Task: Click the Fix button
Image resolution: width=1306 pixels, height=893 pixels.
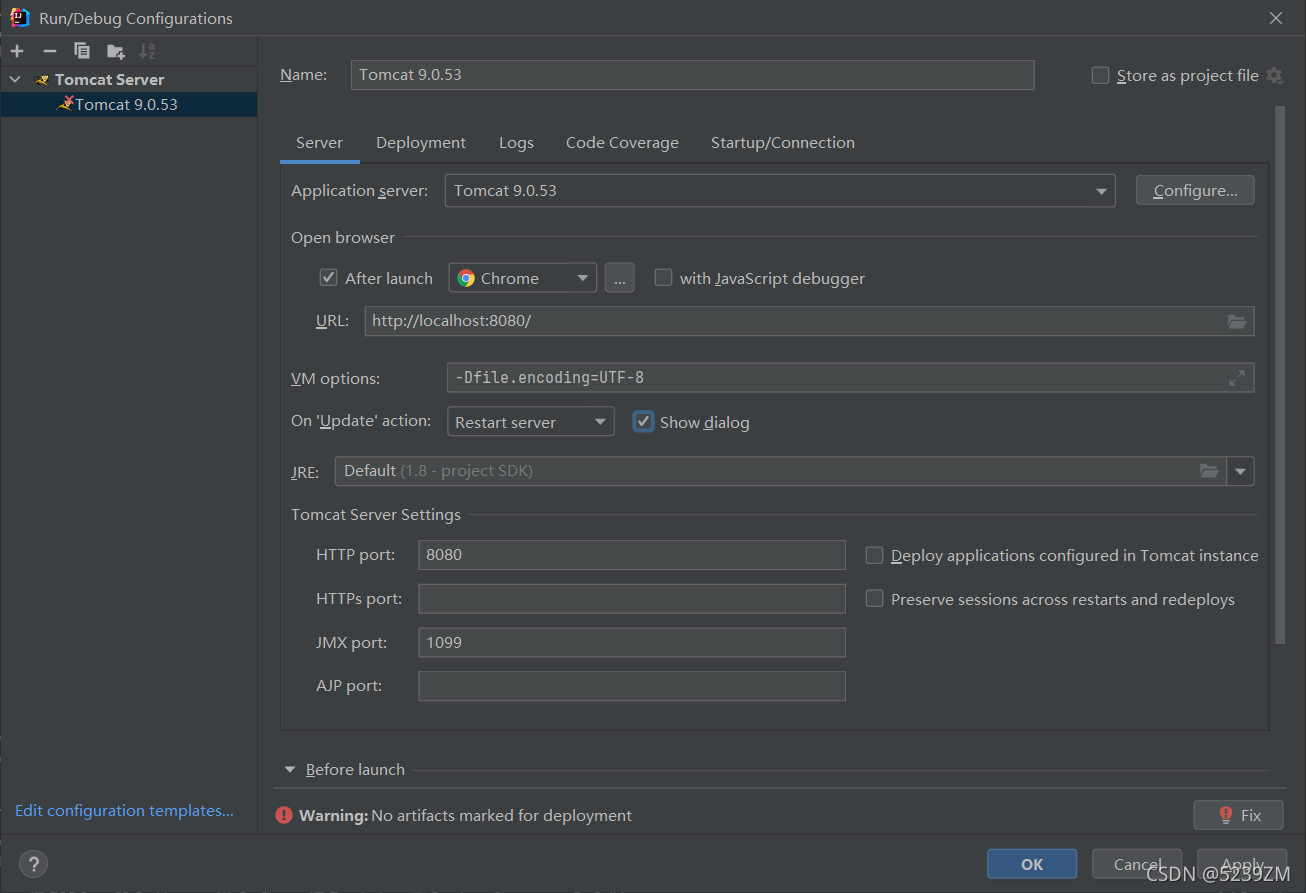Action: point(1238,815)
